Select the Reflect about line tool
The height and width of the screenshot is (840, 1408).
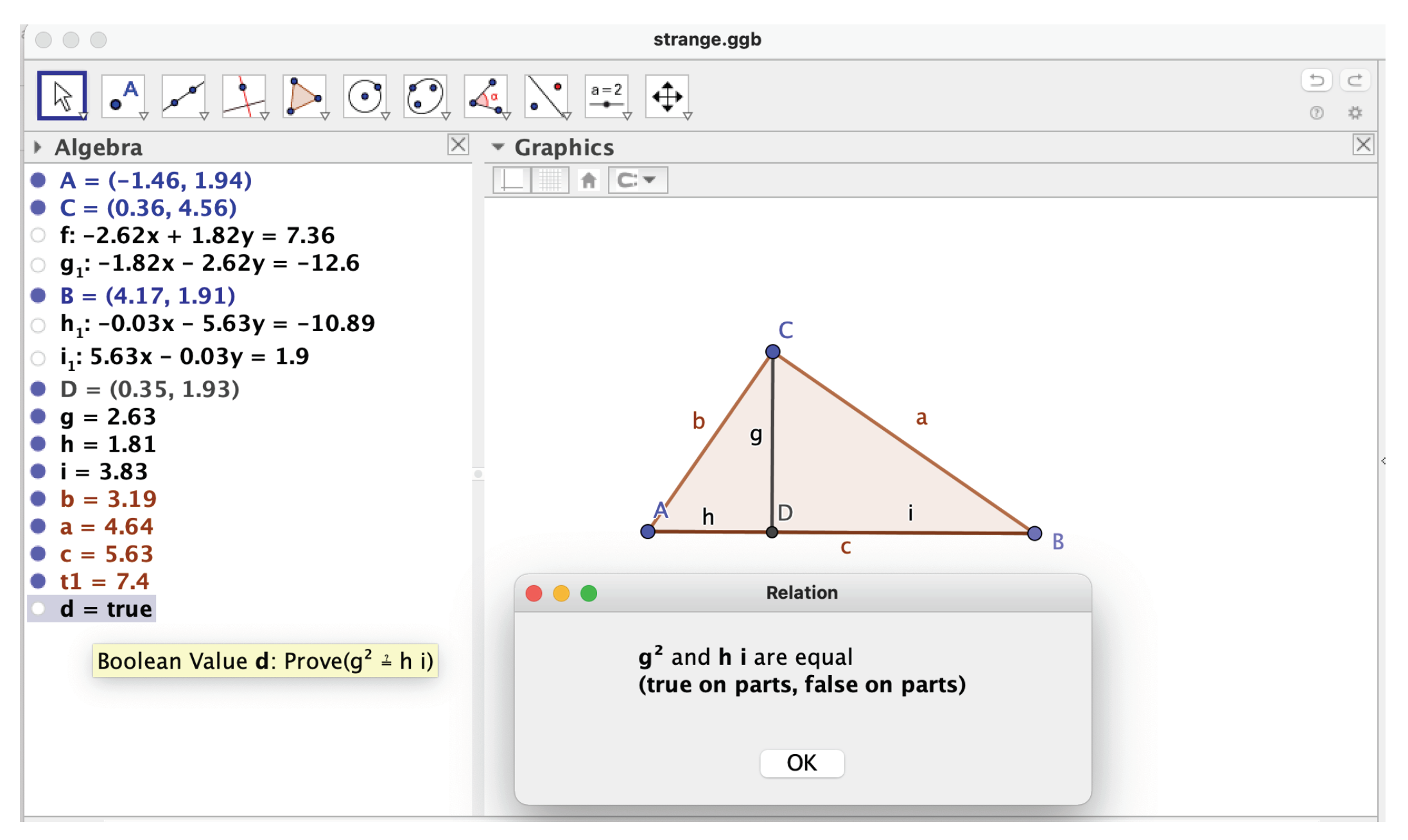(546, 96)
